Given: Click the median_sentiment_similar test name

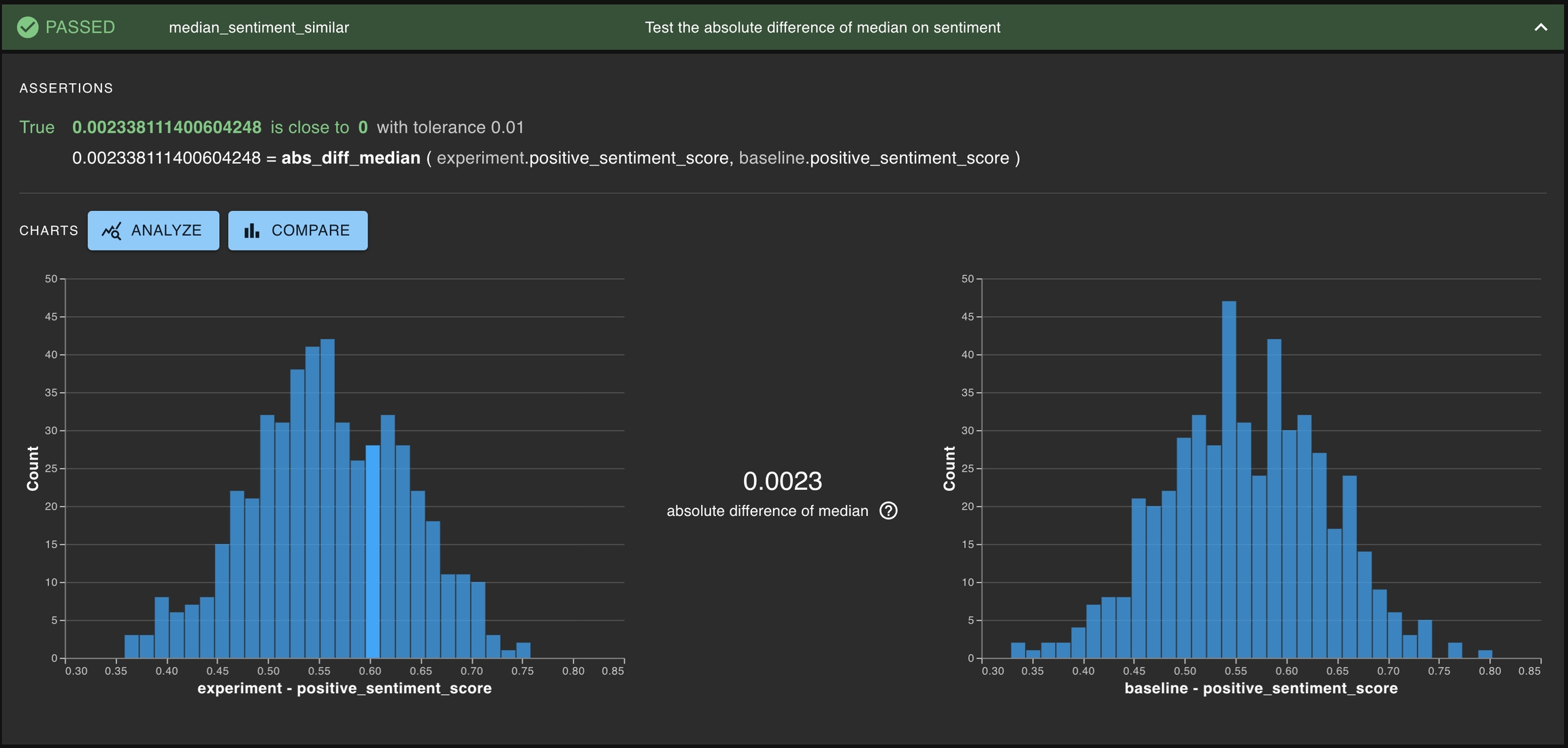Looking at the screenshot, I should pos(259,27).
